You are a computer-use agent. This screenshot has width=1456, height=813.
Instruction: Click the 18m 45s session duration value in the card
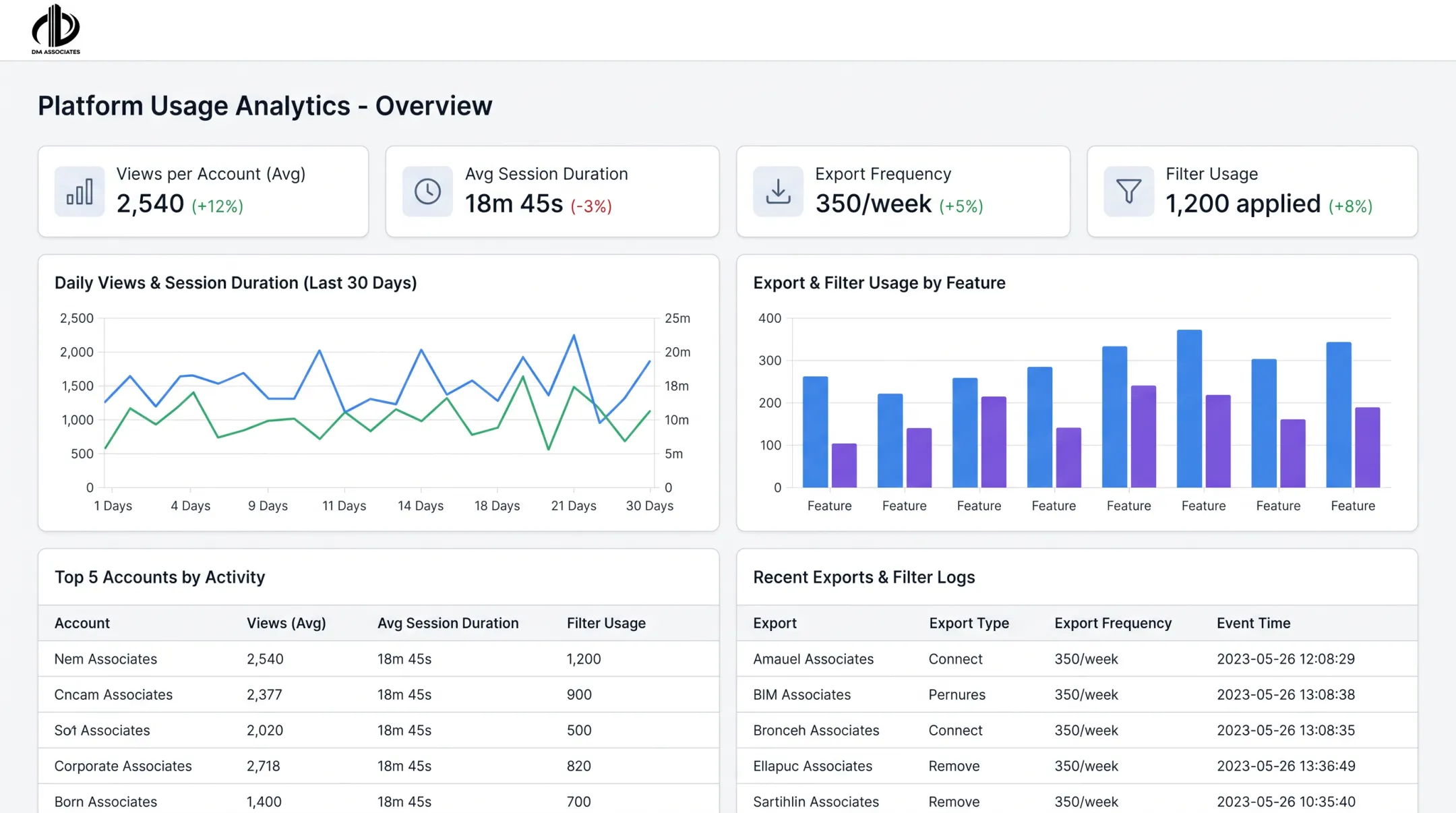pos(514,204)
